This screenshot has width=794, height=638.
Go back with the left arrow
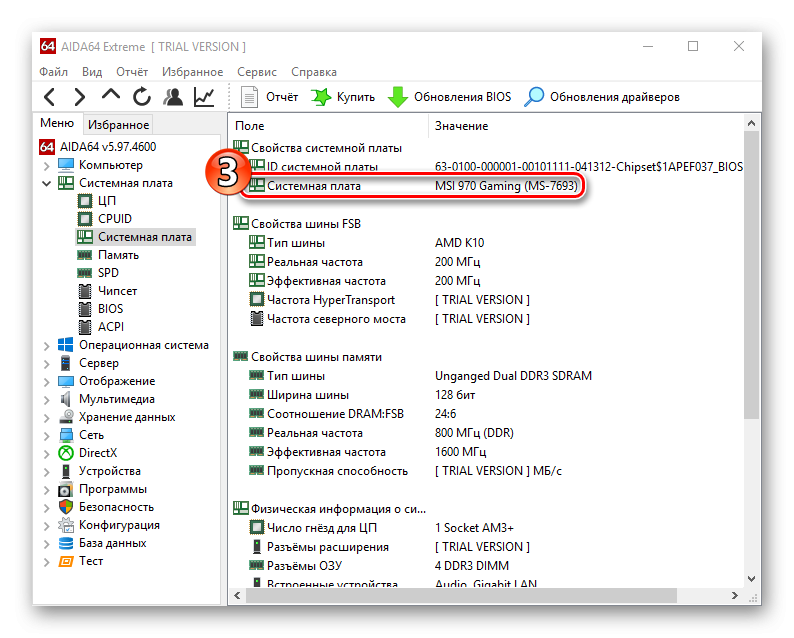coord(50,97)
